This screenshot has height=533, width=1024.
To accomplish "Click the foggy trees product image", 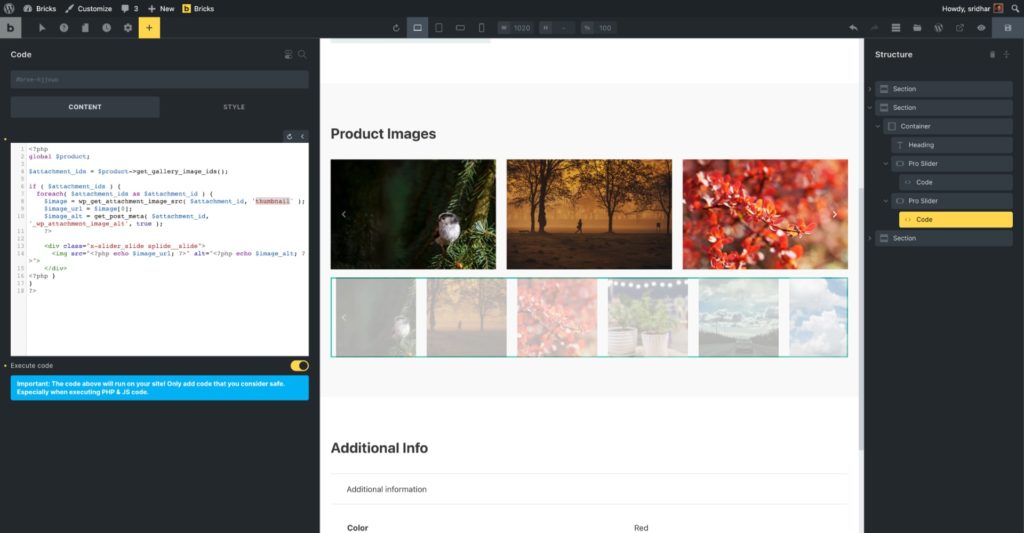I will click(589, 214).
